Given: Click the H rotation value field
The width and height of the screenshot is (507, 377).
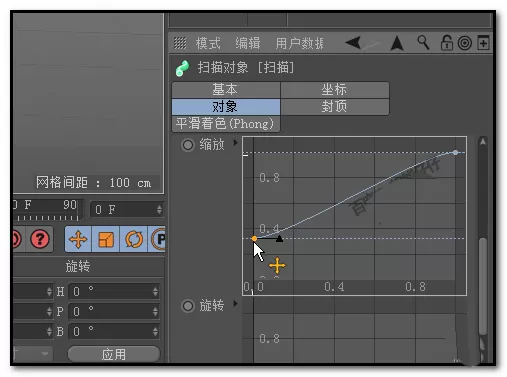Looking at the screenshot, I should [x=114, y=292].
